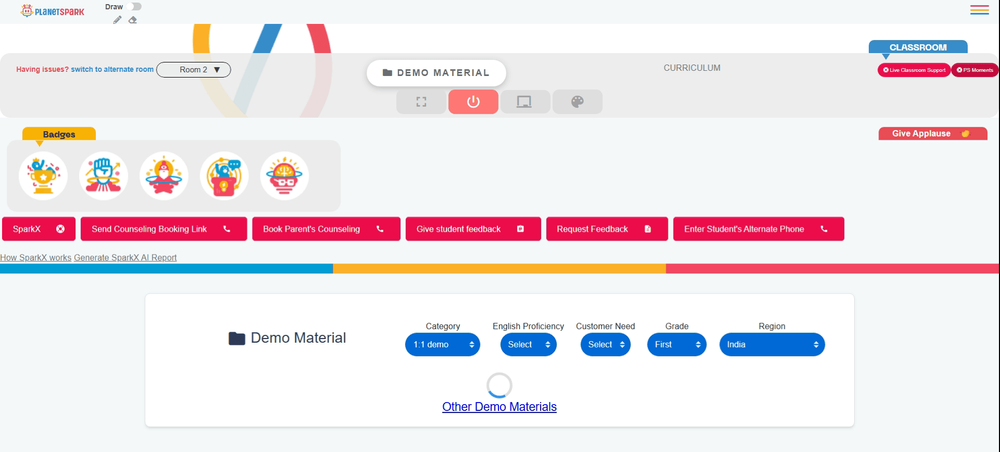1000x452 pixels.
Task: Click the Demo Material folder icon in panel
Action: pos(237,339)
